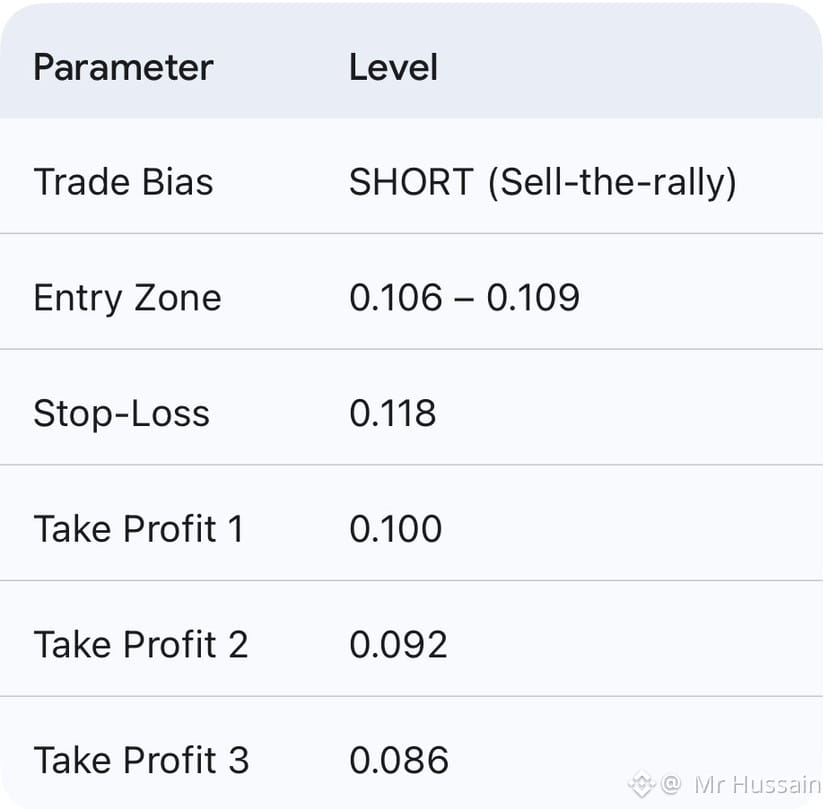
Task: Click the Take Profit 1 label
Action: click(x=139, y=529)
